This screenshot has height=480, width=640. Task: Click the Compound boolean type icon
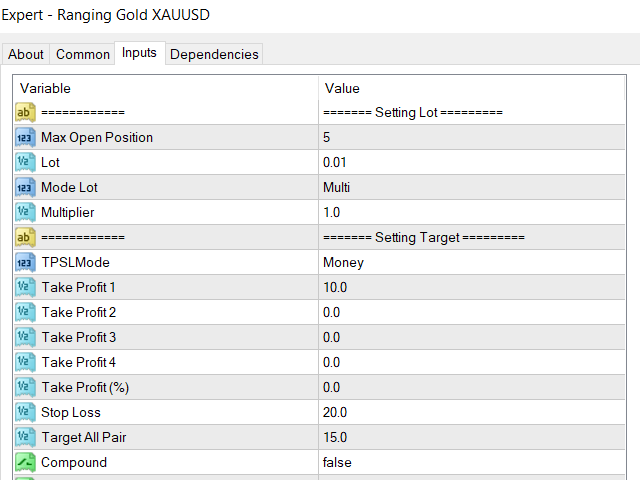[25, 462]
